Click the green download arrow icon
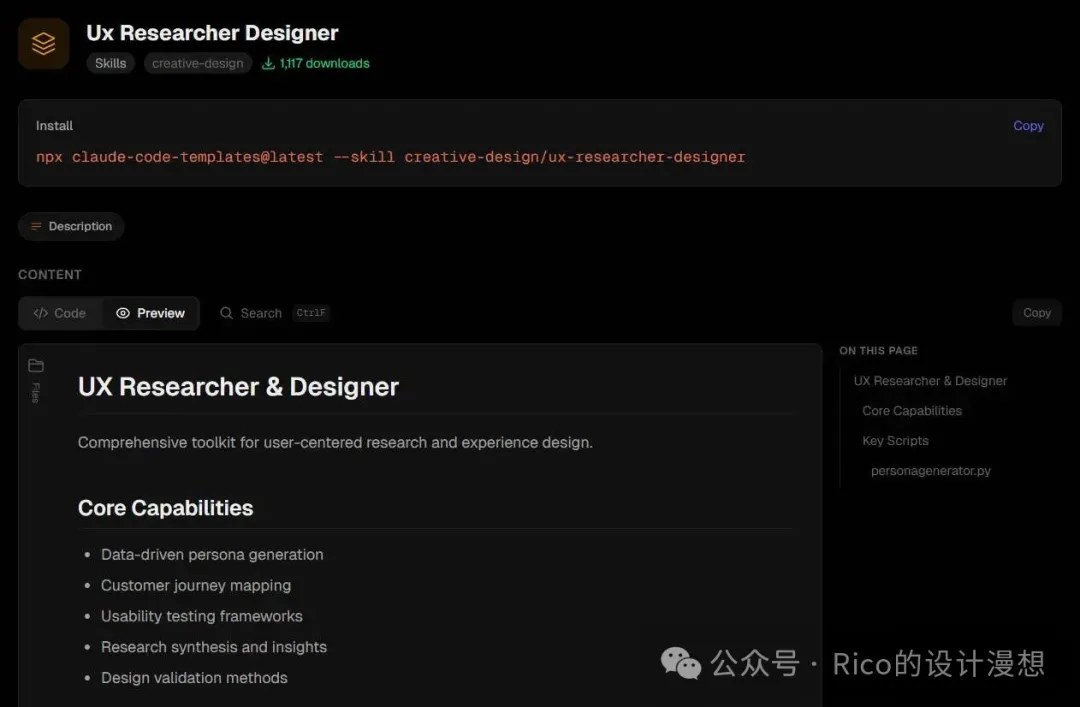1080x707 pixels. coord(268,64)
